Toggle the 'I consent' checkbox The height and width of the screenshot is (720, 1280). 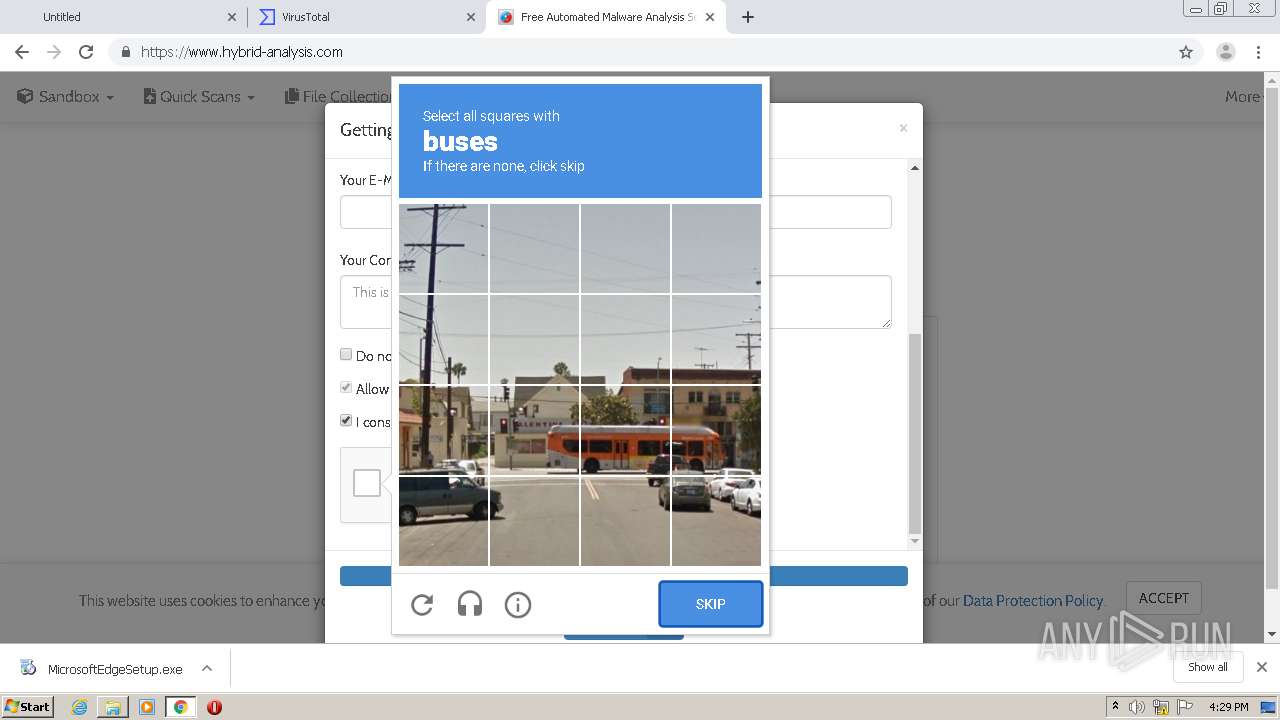(346, 420)
